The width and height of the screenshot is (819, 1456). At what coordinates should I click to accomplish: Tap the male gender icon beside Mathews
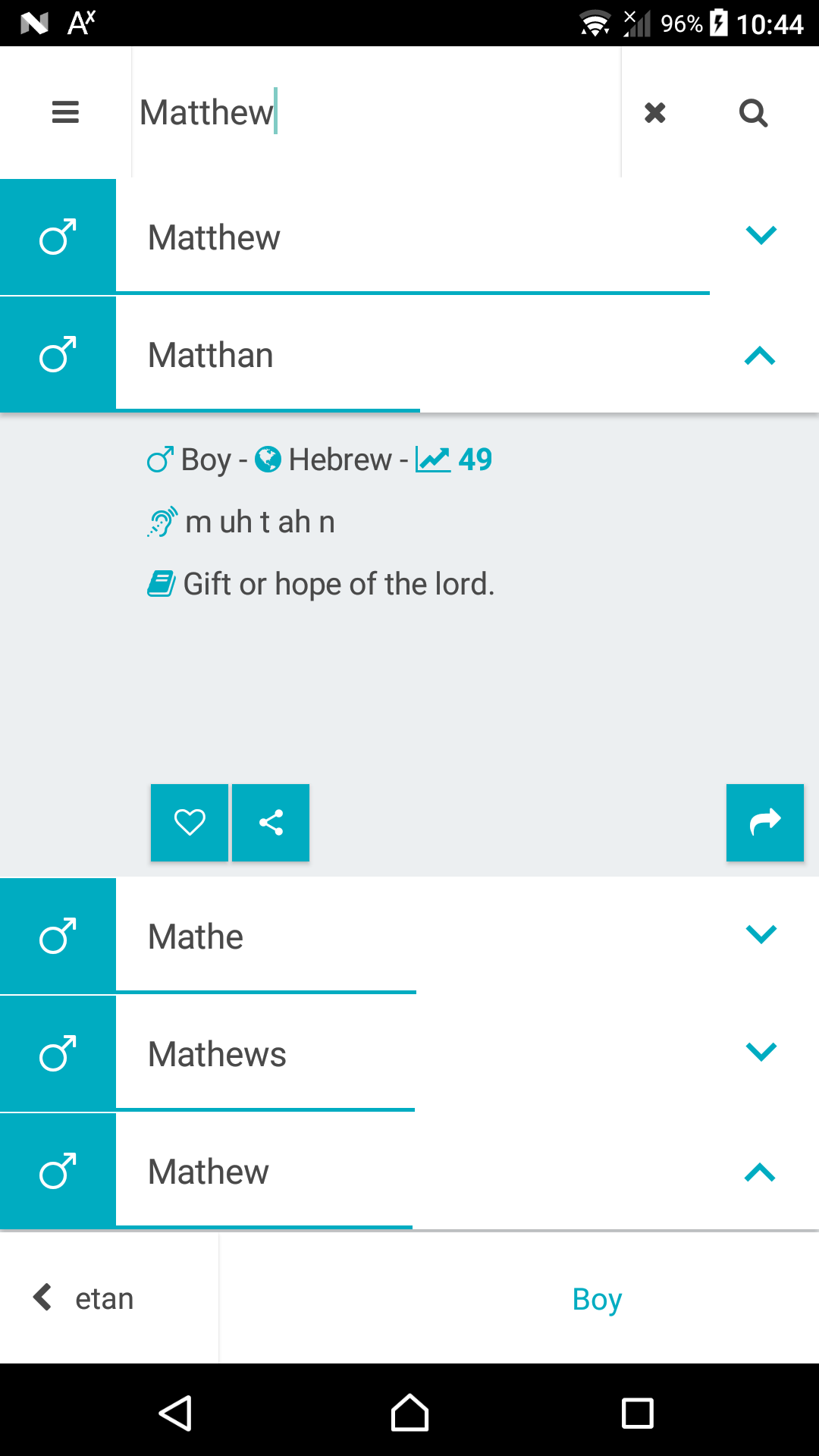[58, 1054]
